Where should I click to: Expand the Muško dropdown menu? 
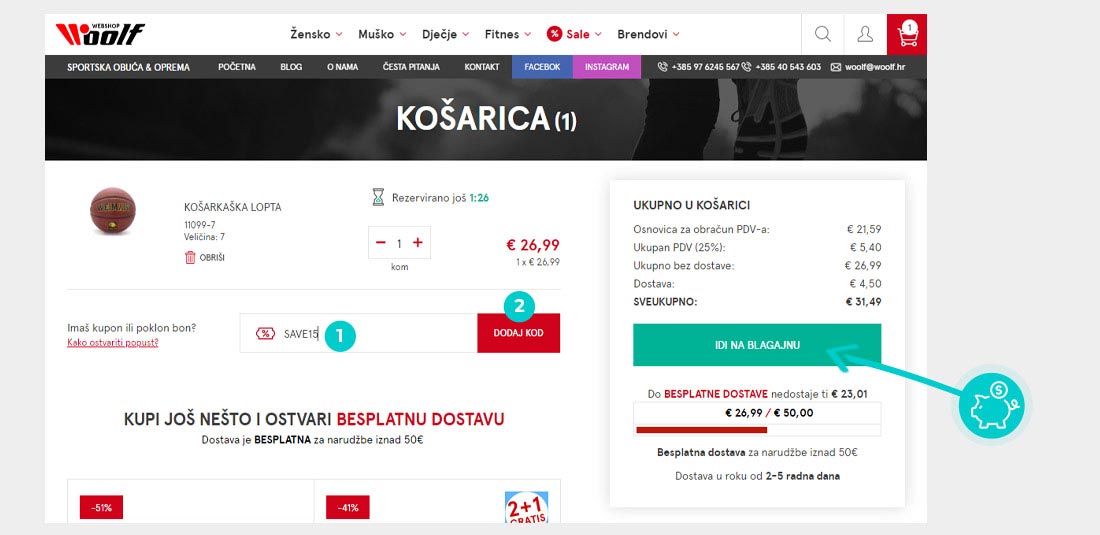pos(382,34)
